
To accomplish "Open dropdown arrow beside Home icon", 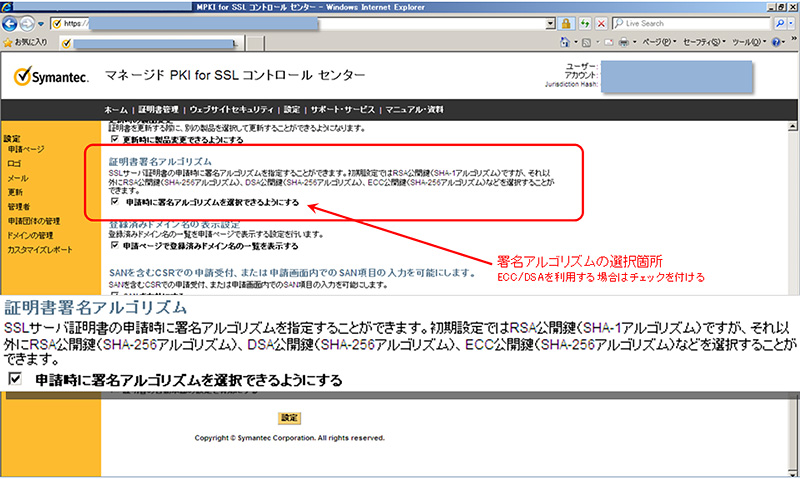I will point(576,42).
